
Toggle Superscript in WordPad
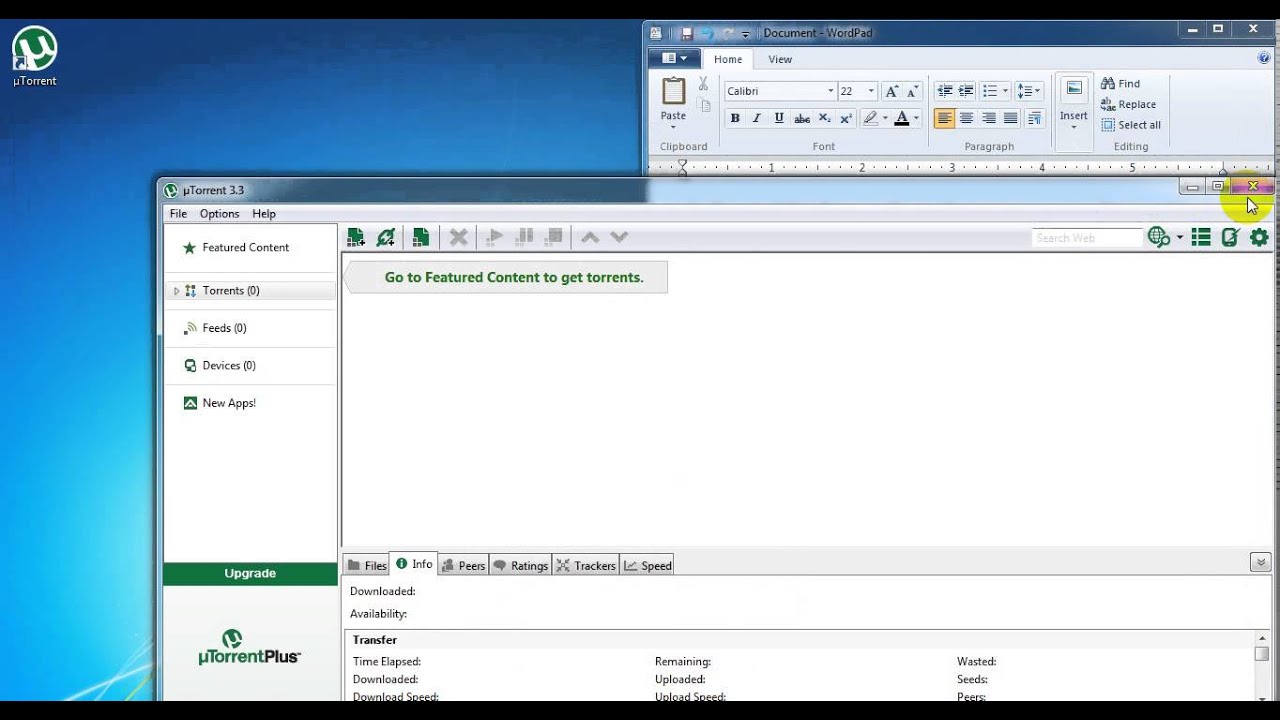pos(846,118)
